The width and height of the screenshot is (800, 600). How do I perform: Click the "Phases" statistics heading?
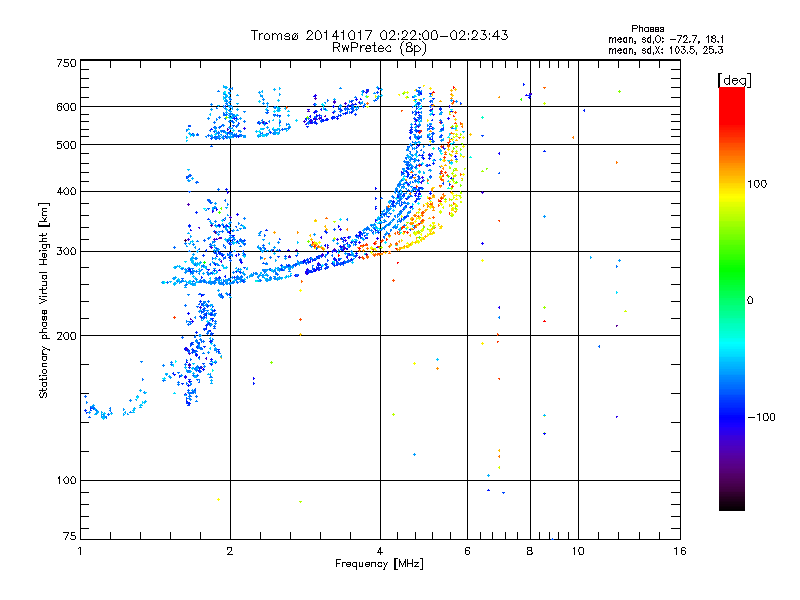pyautogui.click(x=647, y=29)
